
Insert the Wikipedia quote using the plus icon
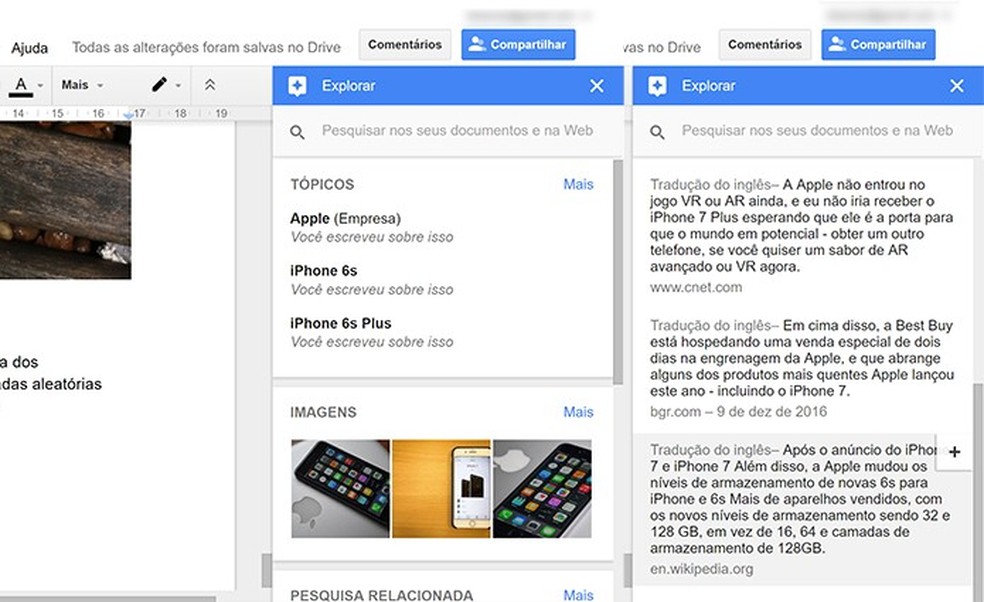pyautogui.click(x=953, y=452)
